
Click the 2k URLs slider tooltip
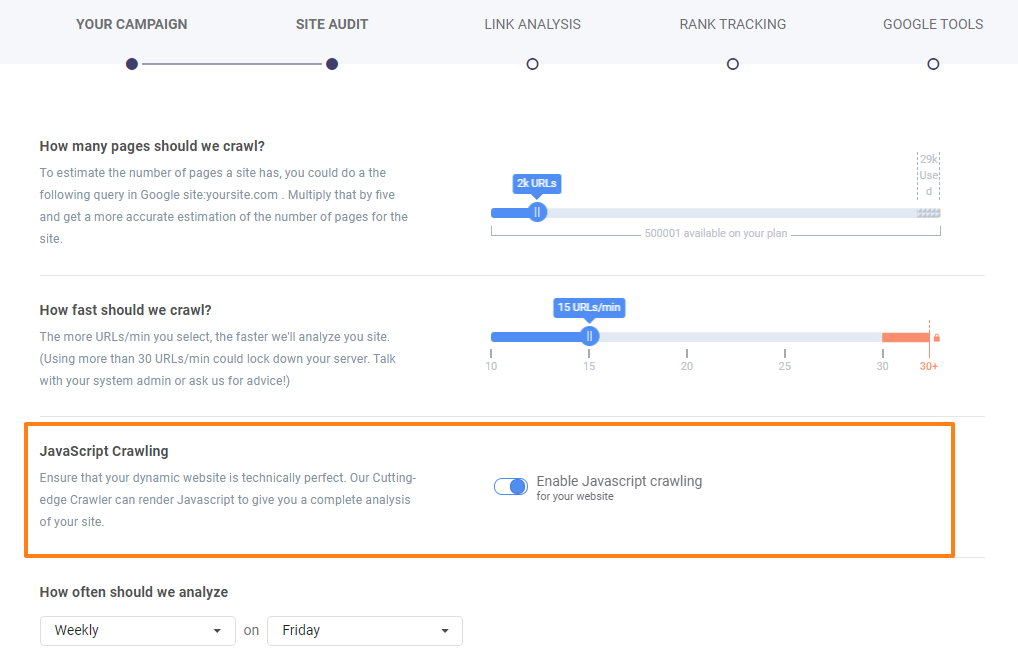[537, 184]
